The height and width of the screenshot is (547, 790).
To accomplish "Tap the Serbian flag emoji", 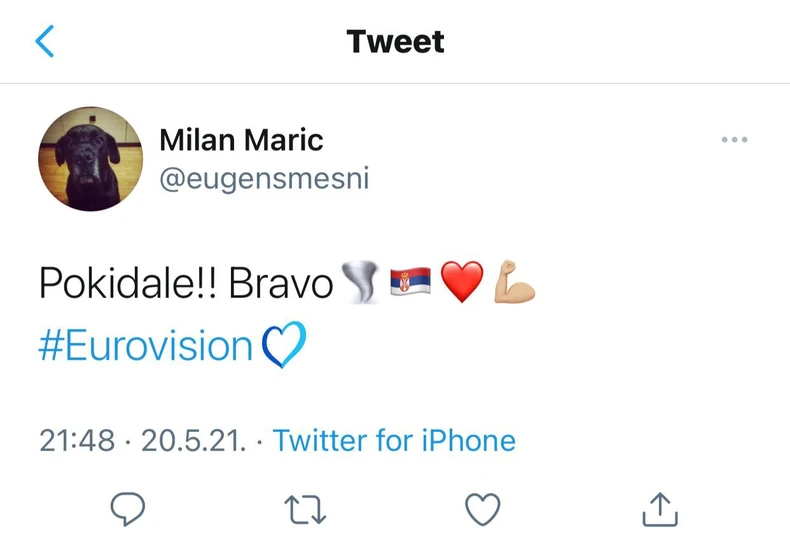I will [408, 283].
